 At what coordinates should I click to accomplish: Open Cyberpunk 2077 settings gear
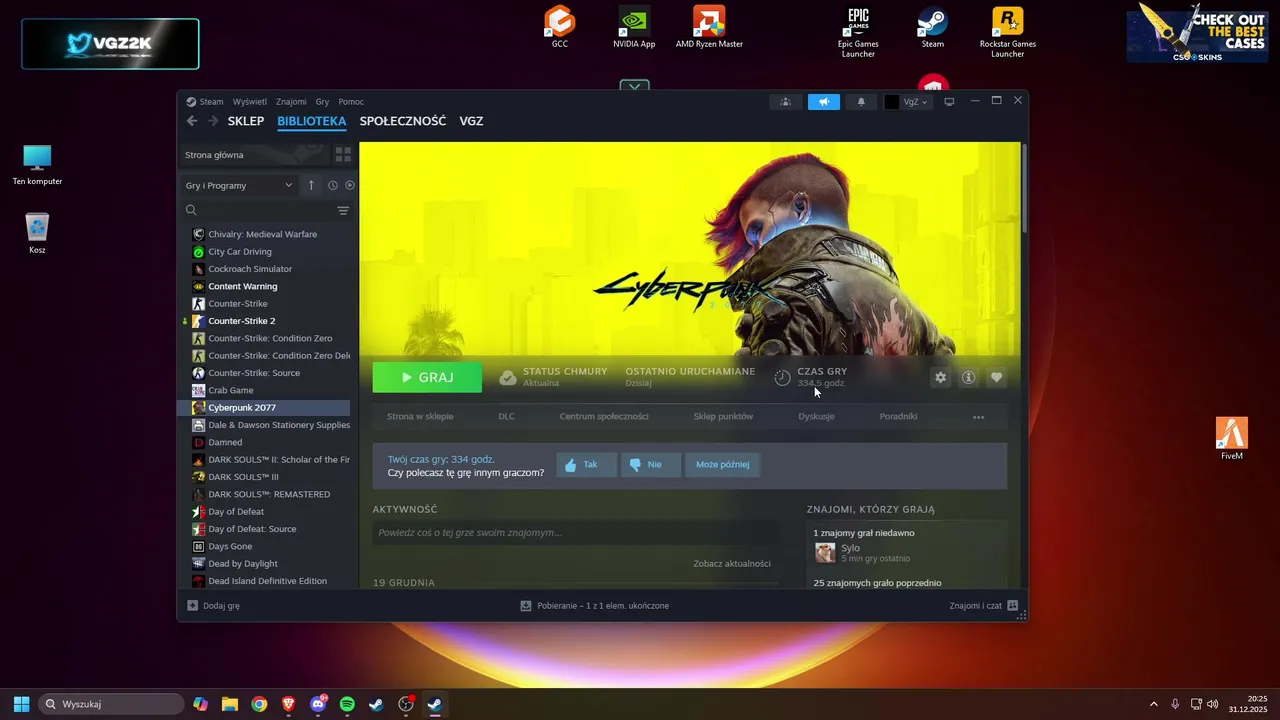pos(940,377)
